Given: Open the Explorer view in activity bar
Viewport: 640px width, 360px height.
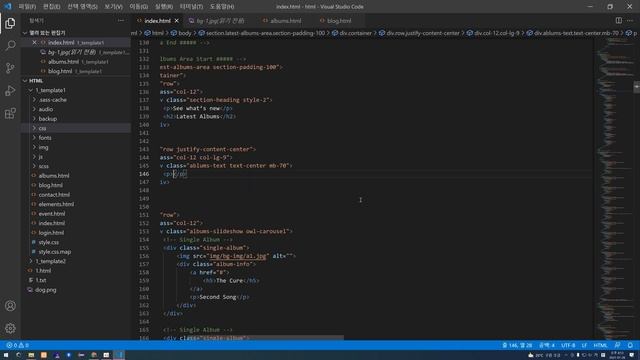Looking at the screenshot, I should click(10, 23).
